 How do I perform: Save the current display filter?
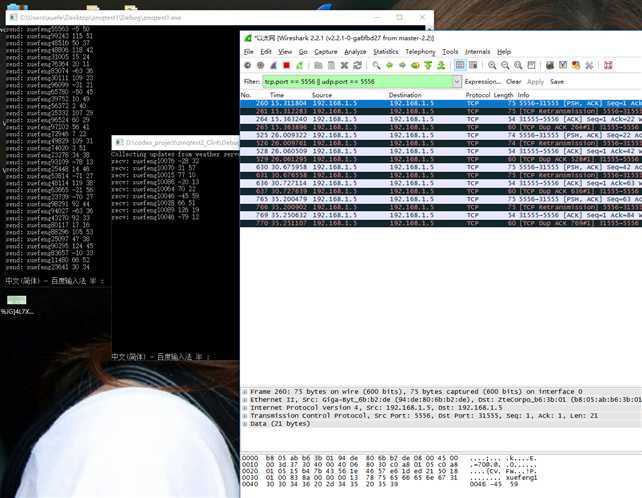coord(557,81)
